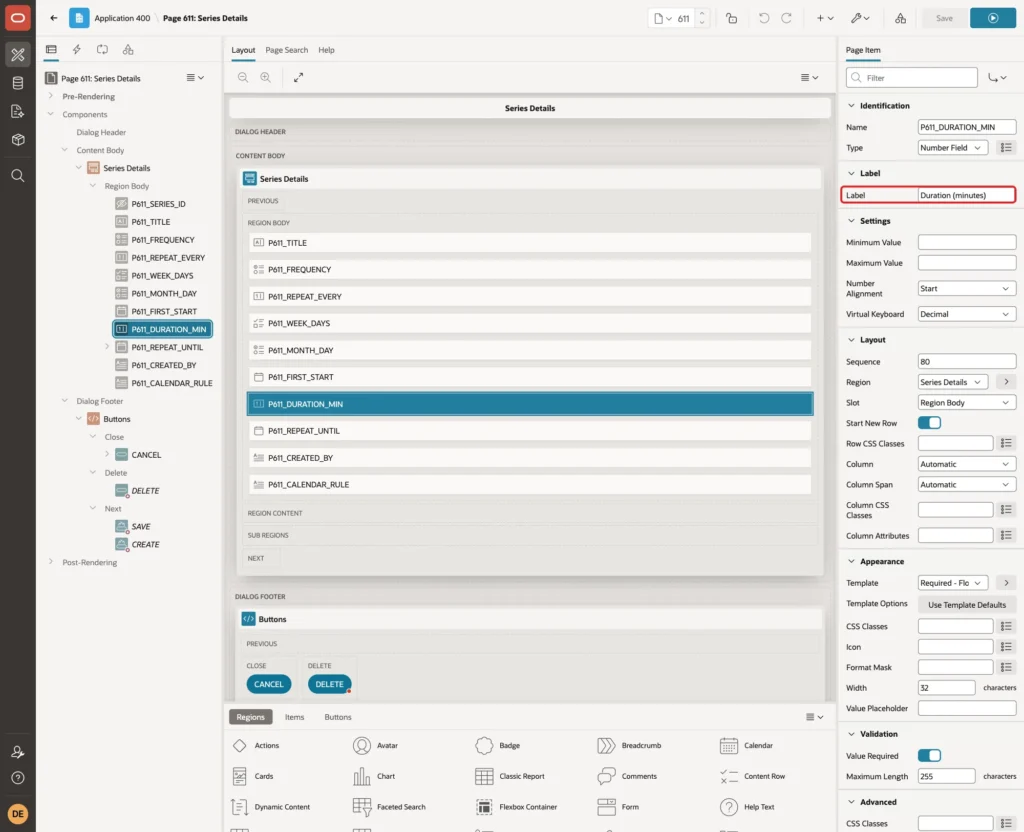Click the sidebar search magnifier icon

coord(18,176)
